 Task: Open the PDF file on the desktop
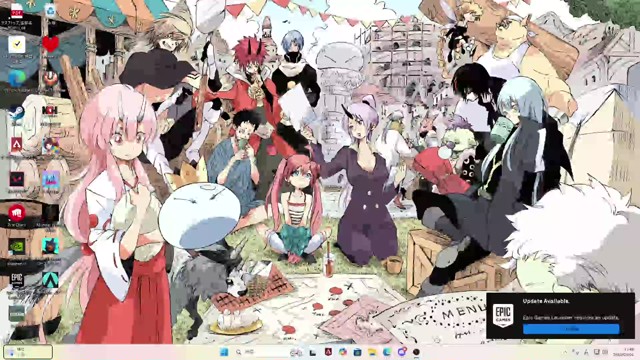pos(17,14)
